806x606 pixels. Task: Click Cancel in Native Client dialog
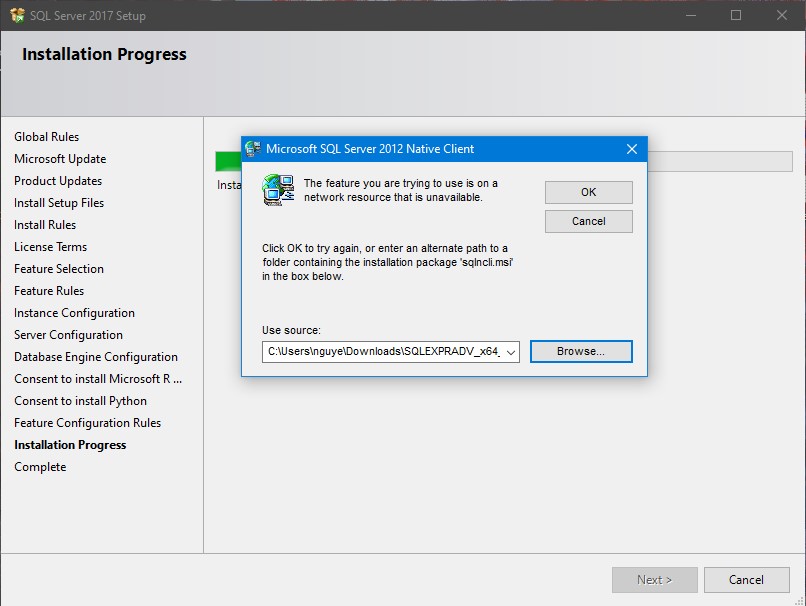(x=589, y=221)
